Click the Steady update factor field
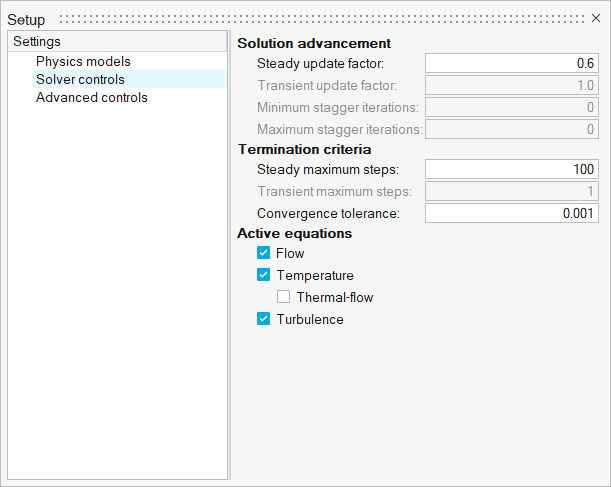This screenshot has height=487, width=611. point(512,63)
